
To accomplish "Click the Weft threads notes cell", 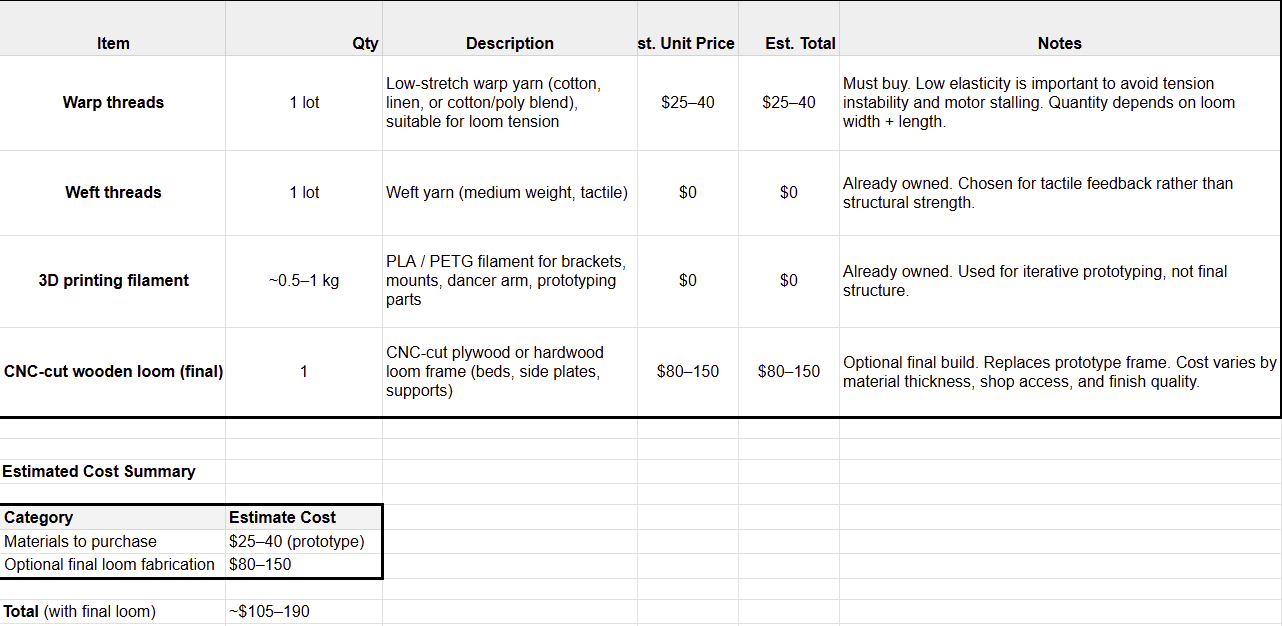I will [x=1059, y=192].
